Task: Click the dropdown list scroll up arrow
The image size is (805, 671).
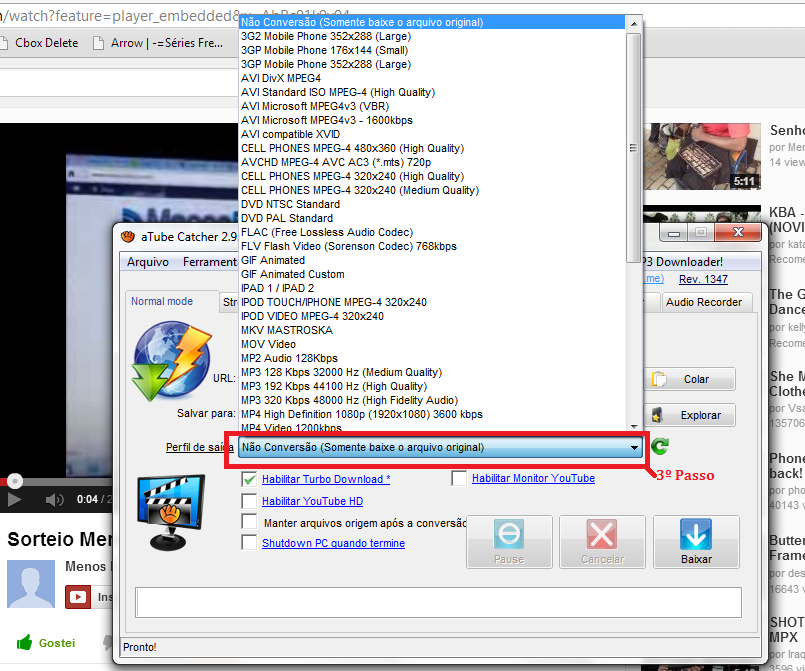Action: [x=634, y=24]
